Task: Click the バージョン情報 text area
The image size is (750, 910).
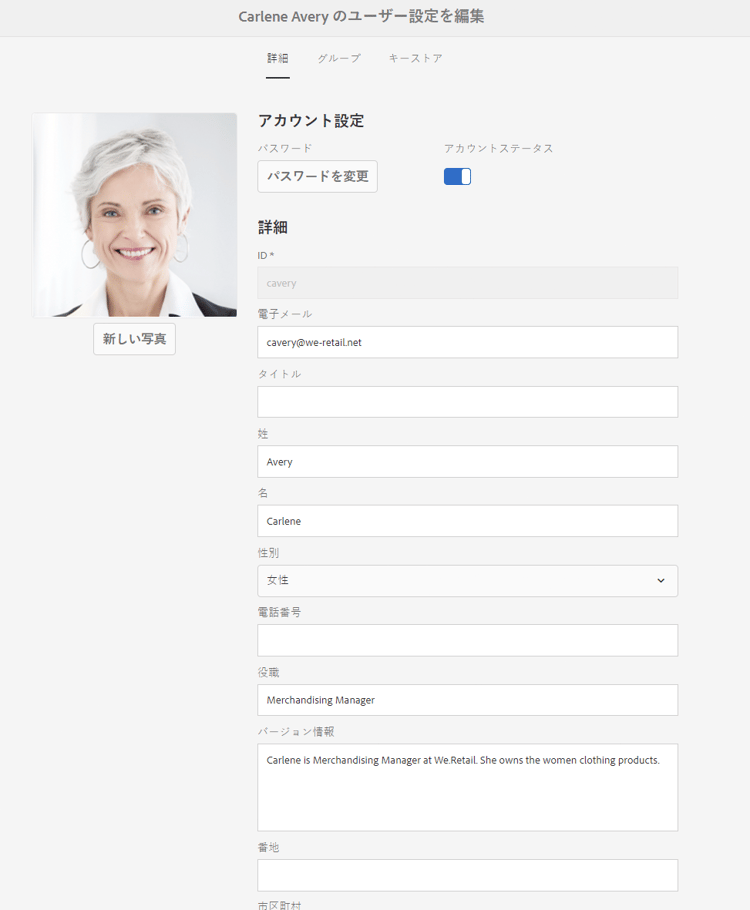Action: point(468,788)
